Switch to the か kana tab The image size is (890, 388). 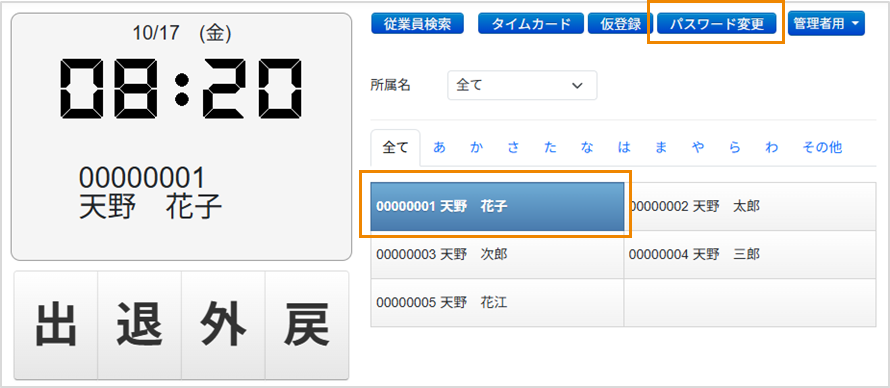pyautogui.click(x=476, y=147)
